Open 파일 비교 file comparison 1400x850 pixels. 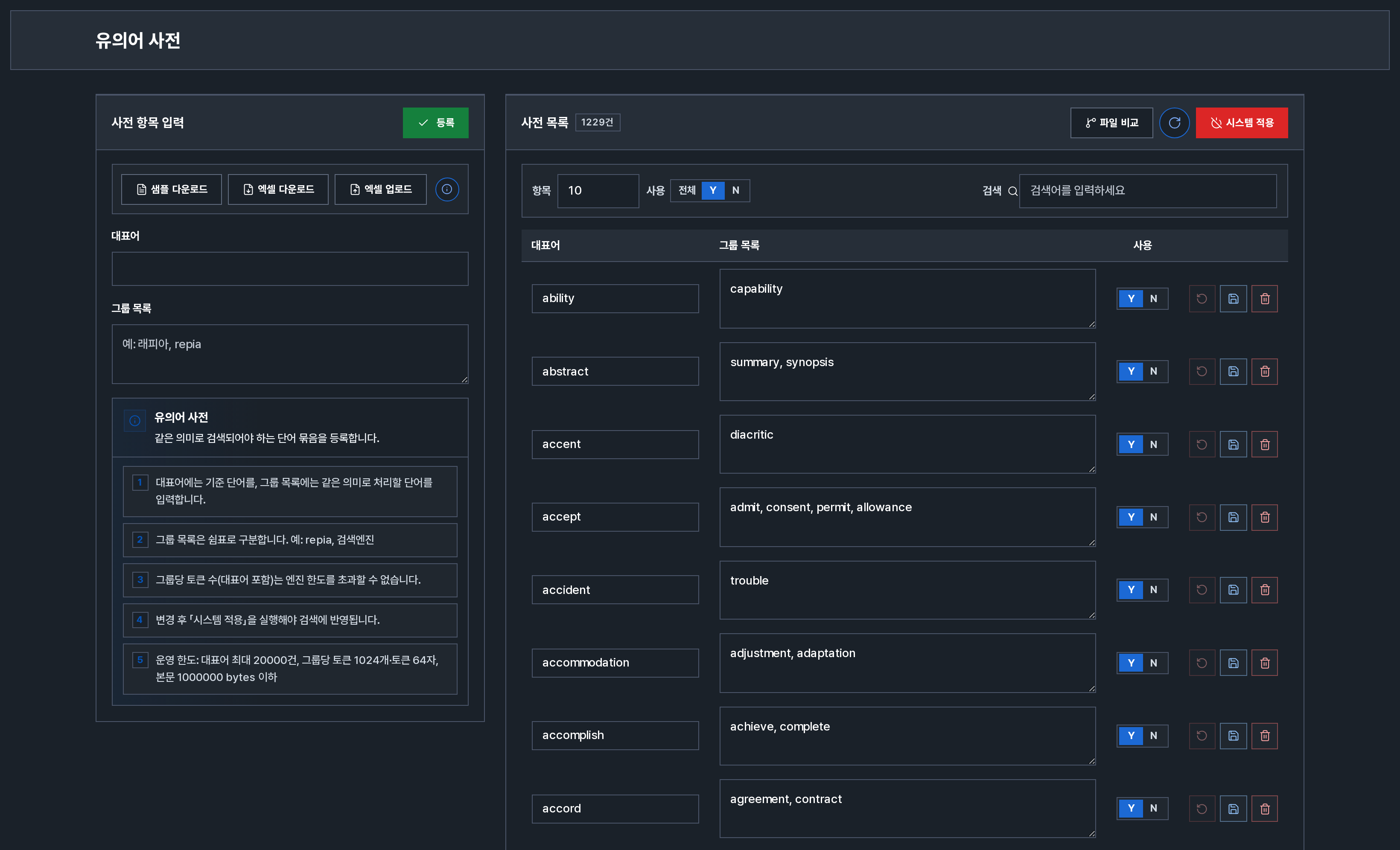point(1111,123)
